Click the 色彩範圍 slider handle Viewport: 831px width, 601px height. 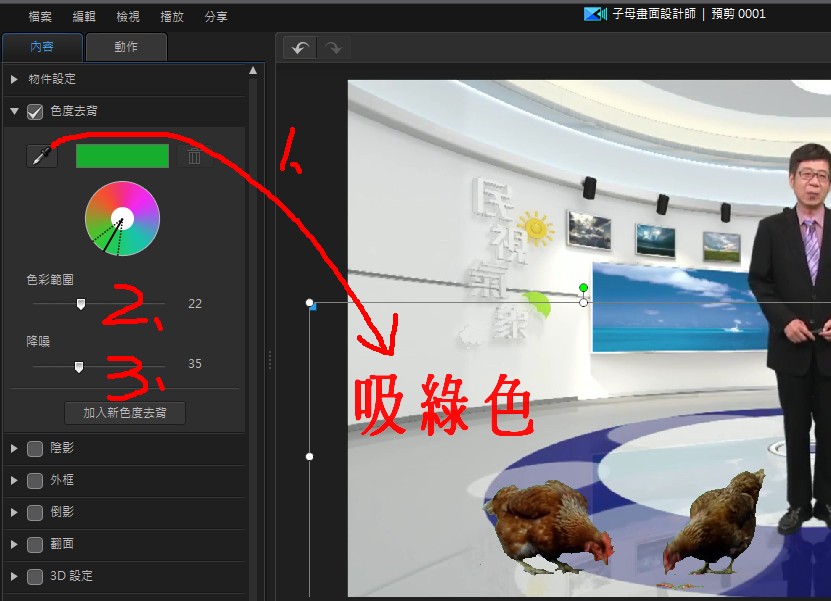(x=81, y=304)
